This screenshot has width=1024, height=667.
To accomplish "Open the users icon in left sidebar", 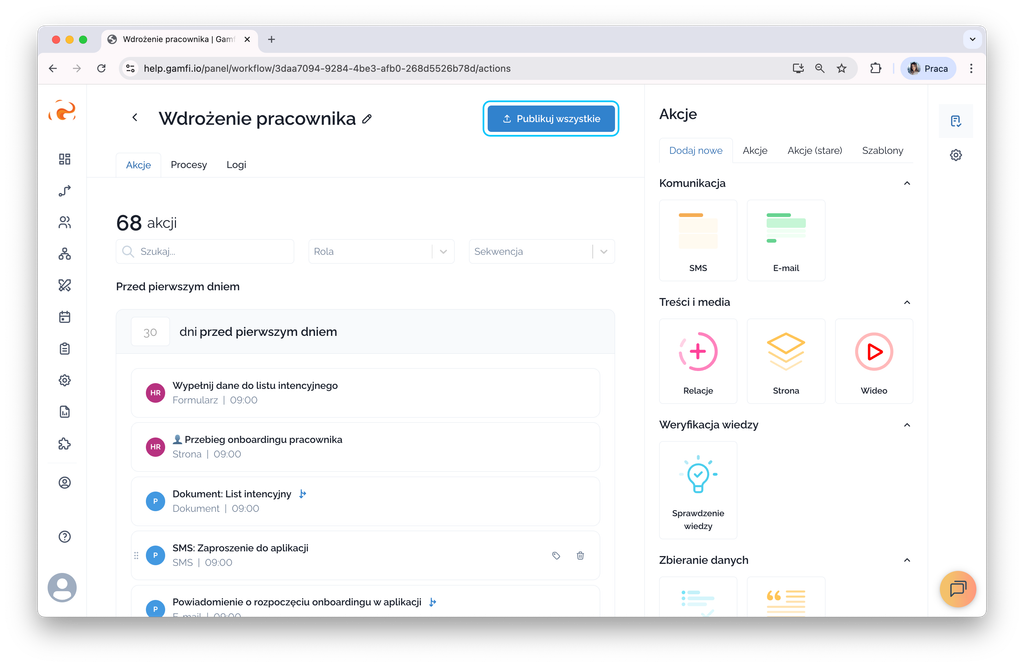I will [x=65, y=222].
